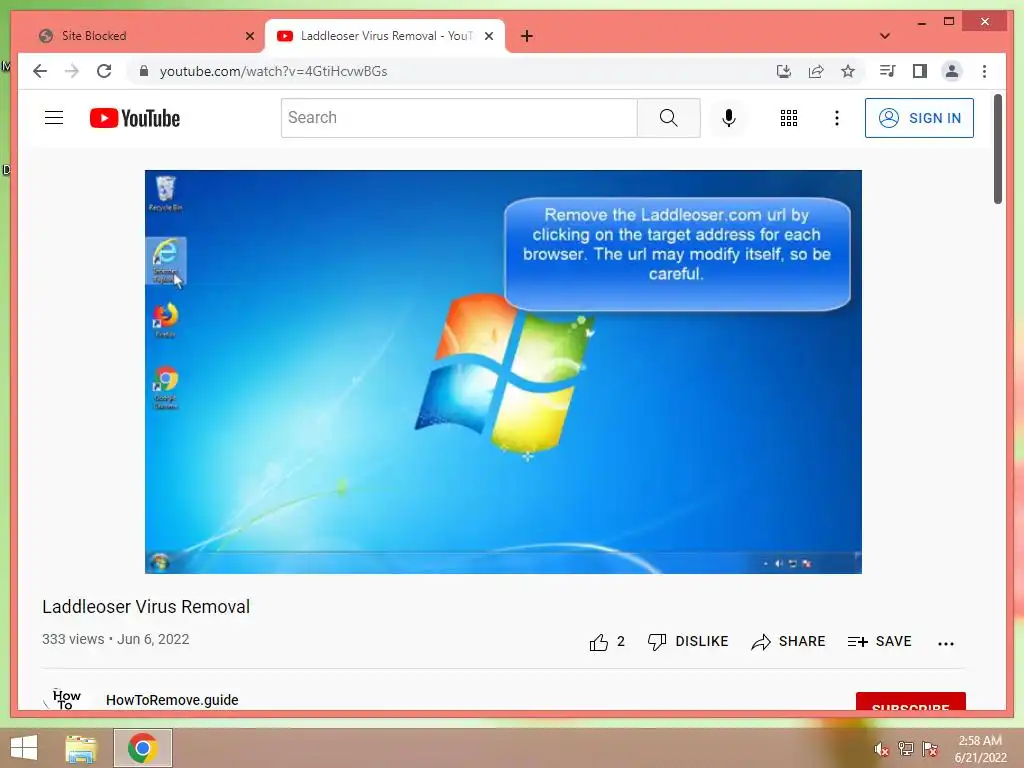Click the DISLIKE button
The image size is (1024, 768).
(688, 642)
